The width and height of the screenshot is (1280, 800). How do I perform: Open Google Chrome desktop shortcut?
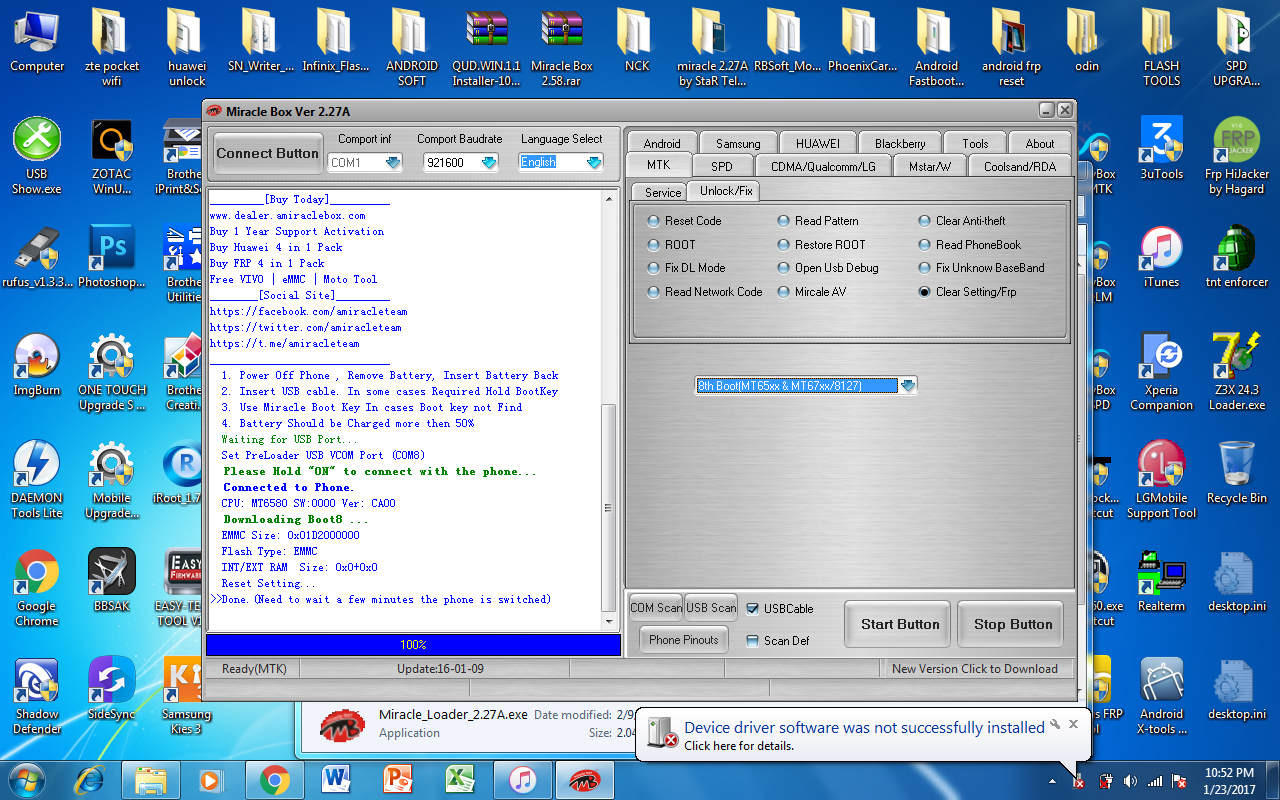point(37,588)
